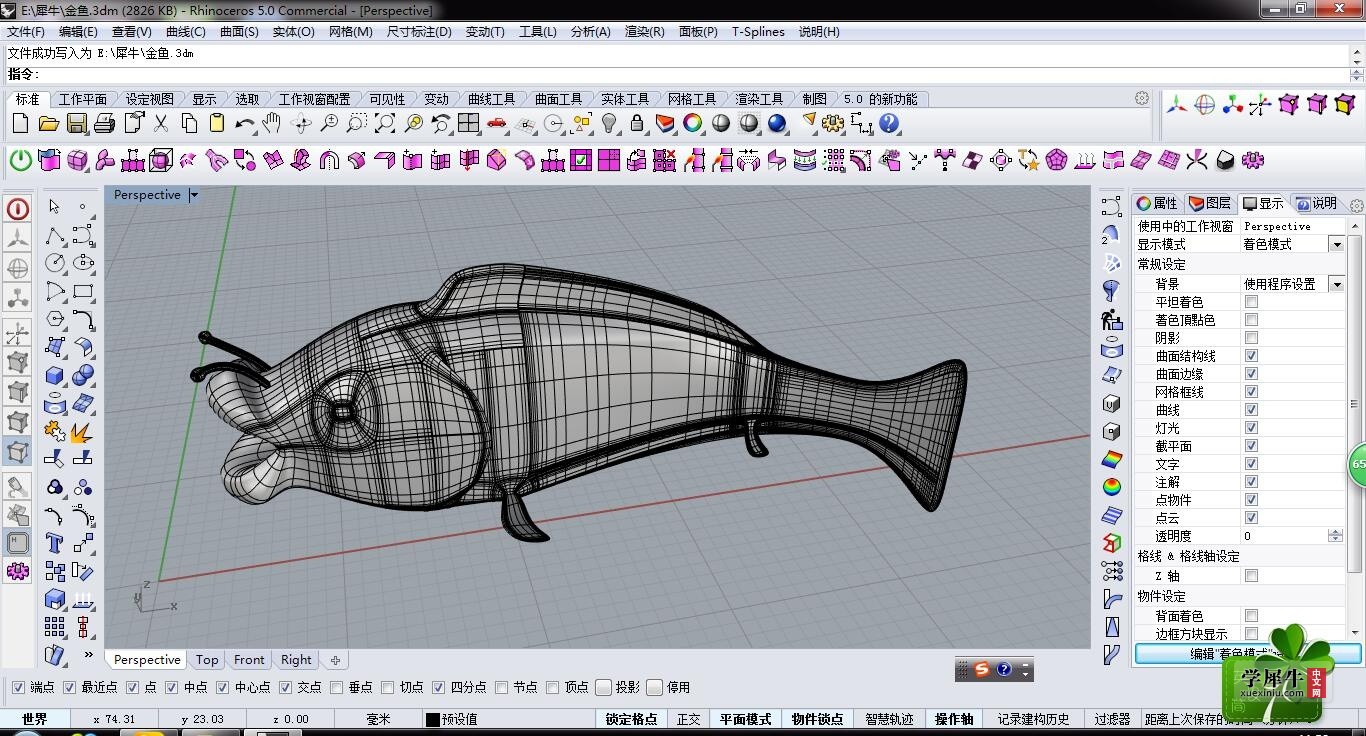Click the light bulb Hide icon
1366x736 pixels.
(x=609, y=123)
